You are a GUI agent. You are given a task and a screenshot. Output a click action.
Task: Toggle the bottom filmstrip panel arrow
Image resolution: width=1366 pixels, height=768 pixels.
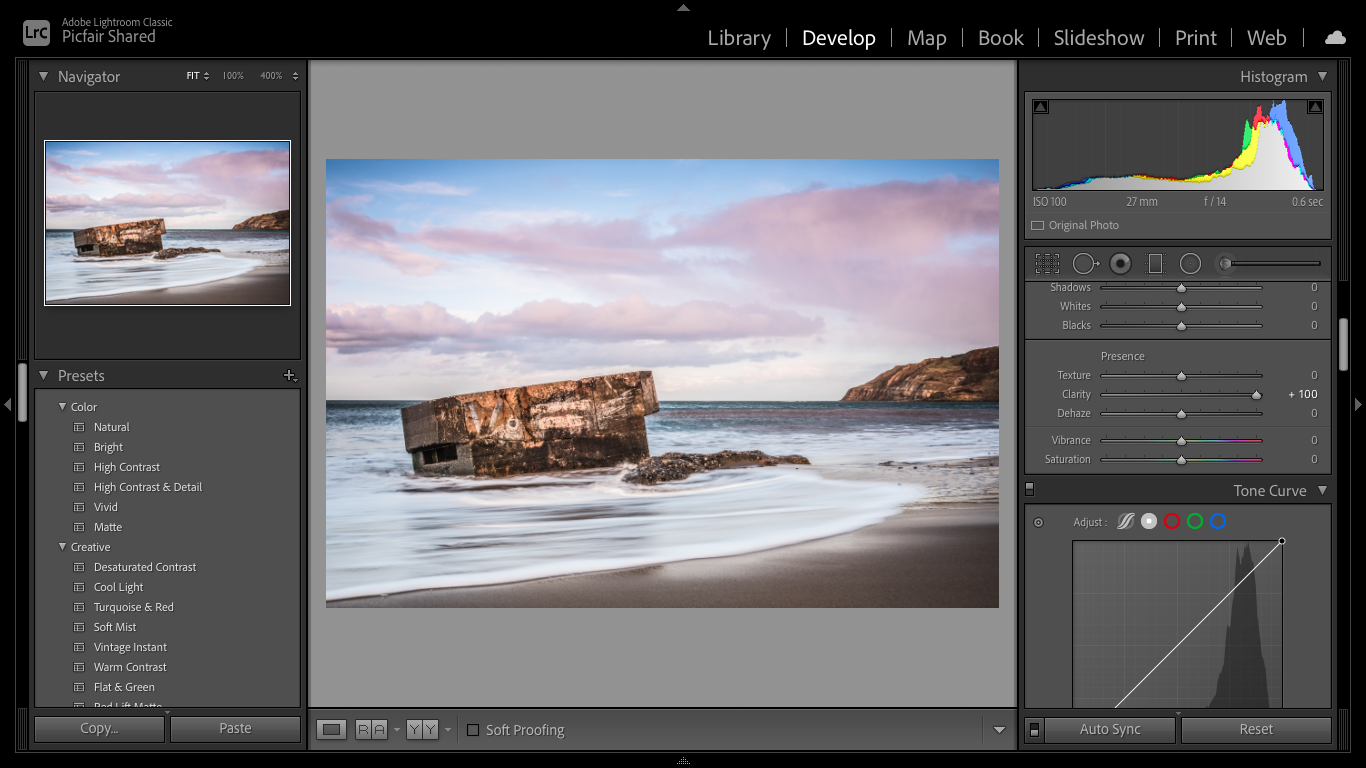coord(683,761)
